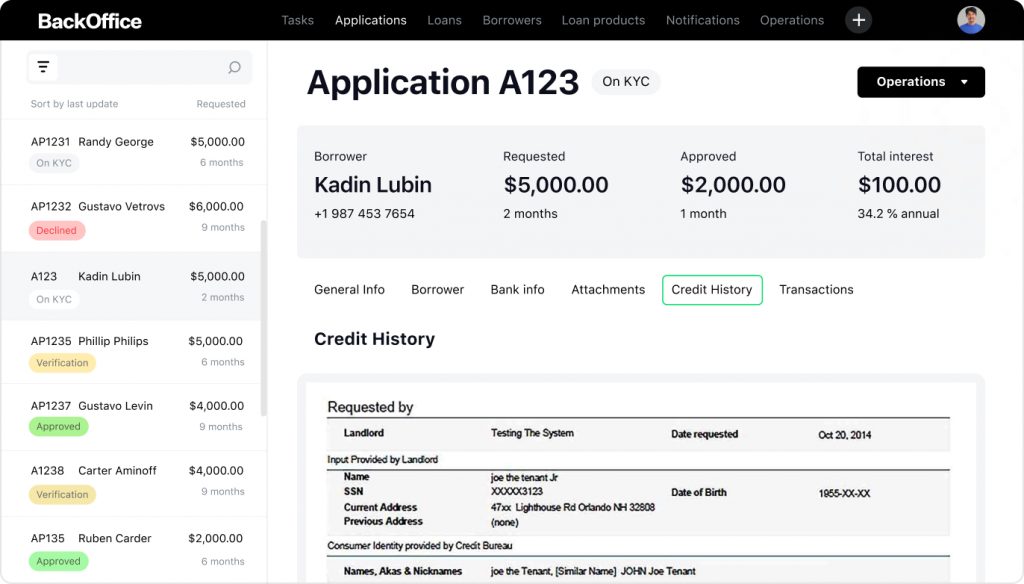Open Notifications in top navigation

(x=702, y=20)
